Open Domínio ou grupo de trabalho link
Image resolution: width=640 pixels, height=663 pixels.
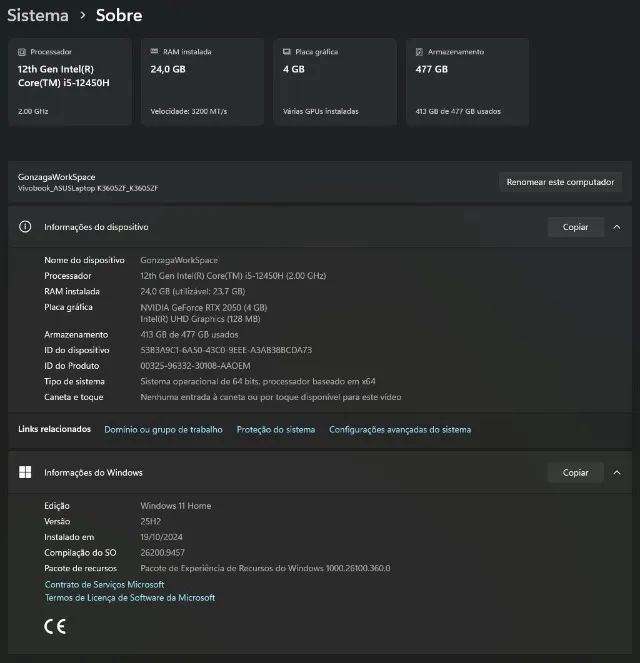(x=163, y=430)
